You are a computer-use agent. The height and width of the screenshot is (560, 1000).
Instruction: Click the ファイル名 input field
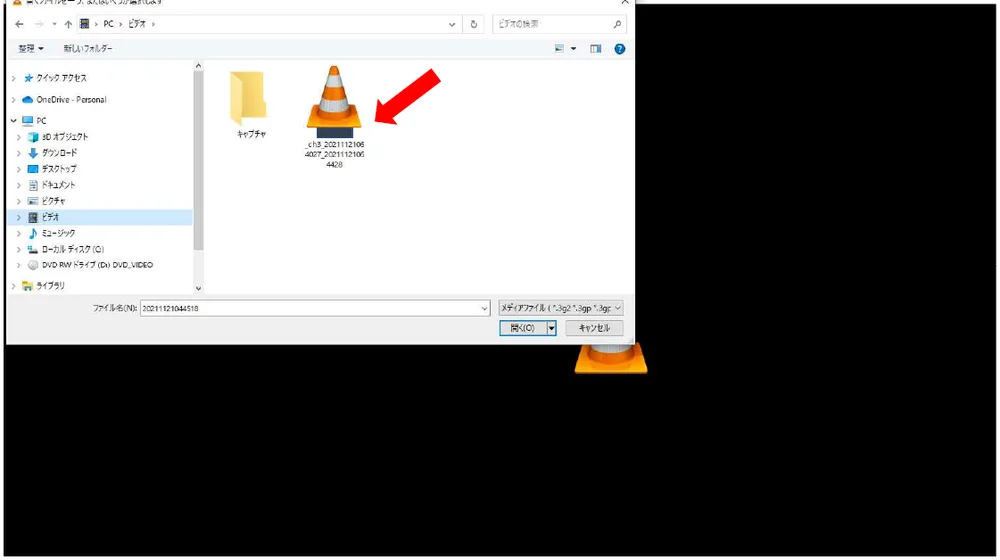[x=315, y=309]
